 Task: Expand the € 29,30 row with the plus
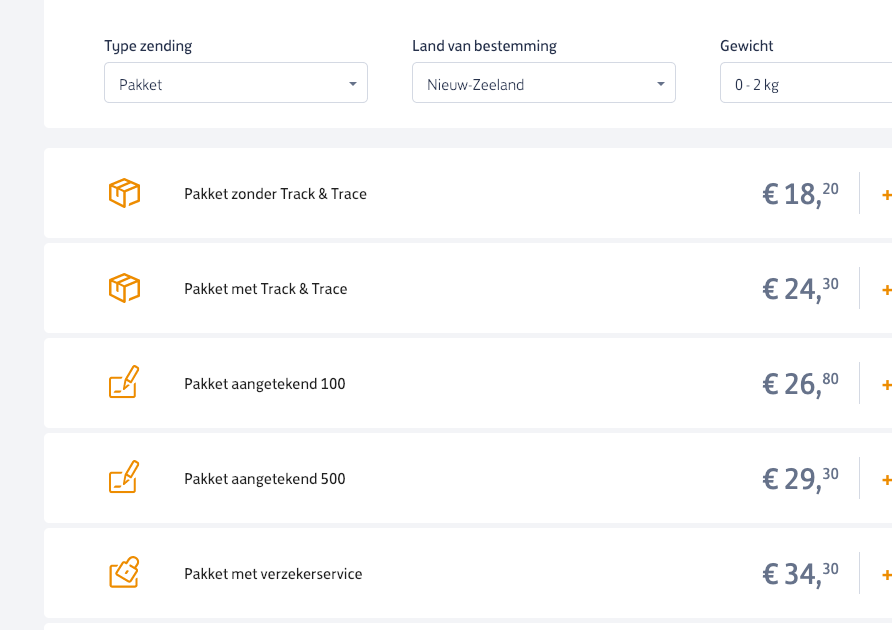coord(885,480)
